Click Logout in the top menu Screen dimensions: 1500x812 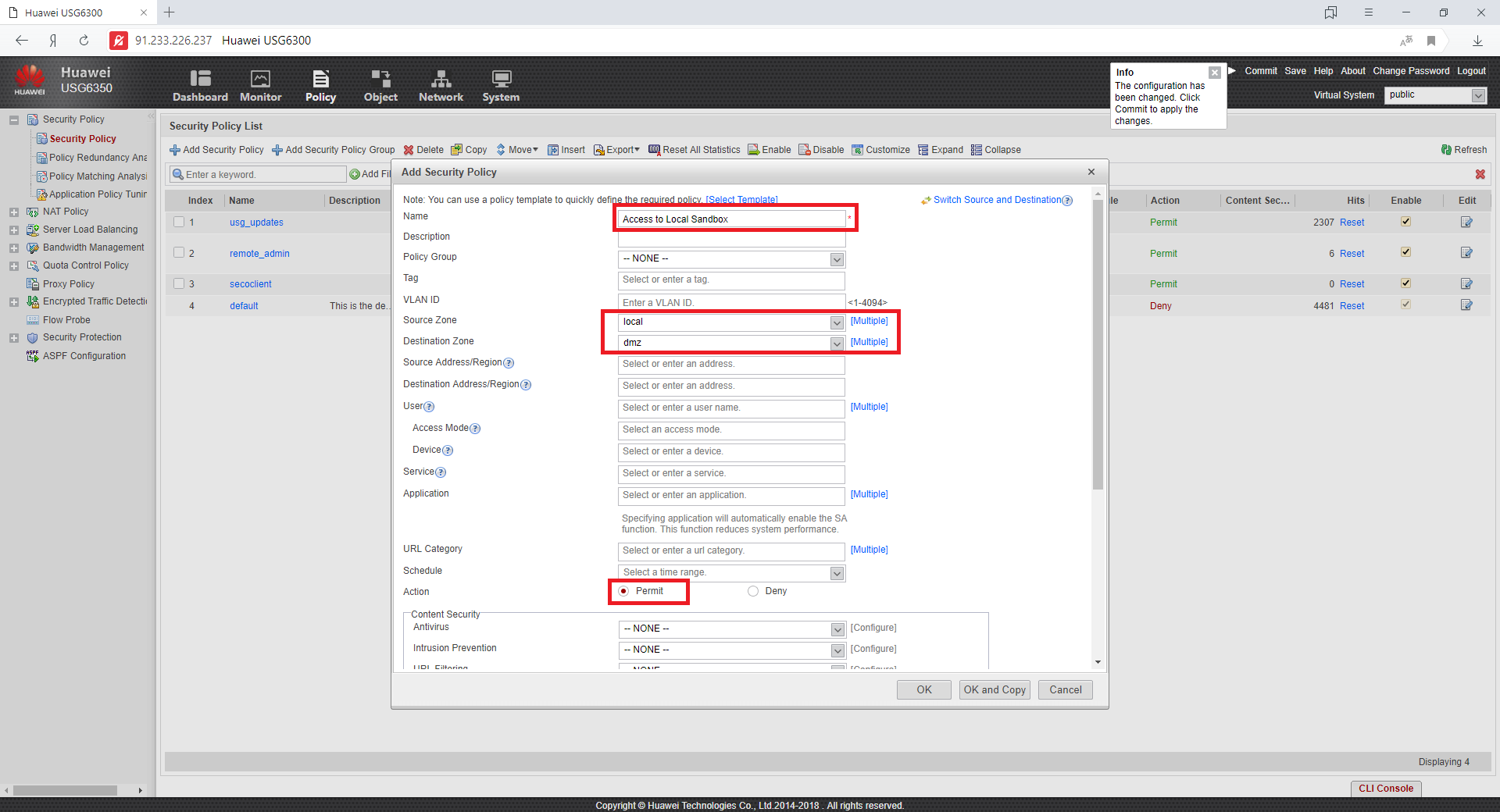(1471, 71)
